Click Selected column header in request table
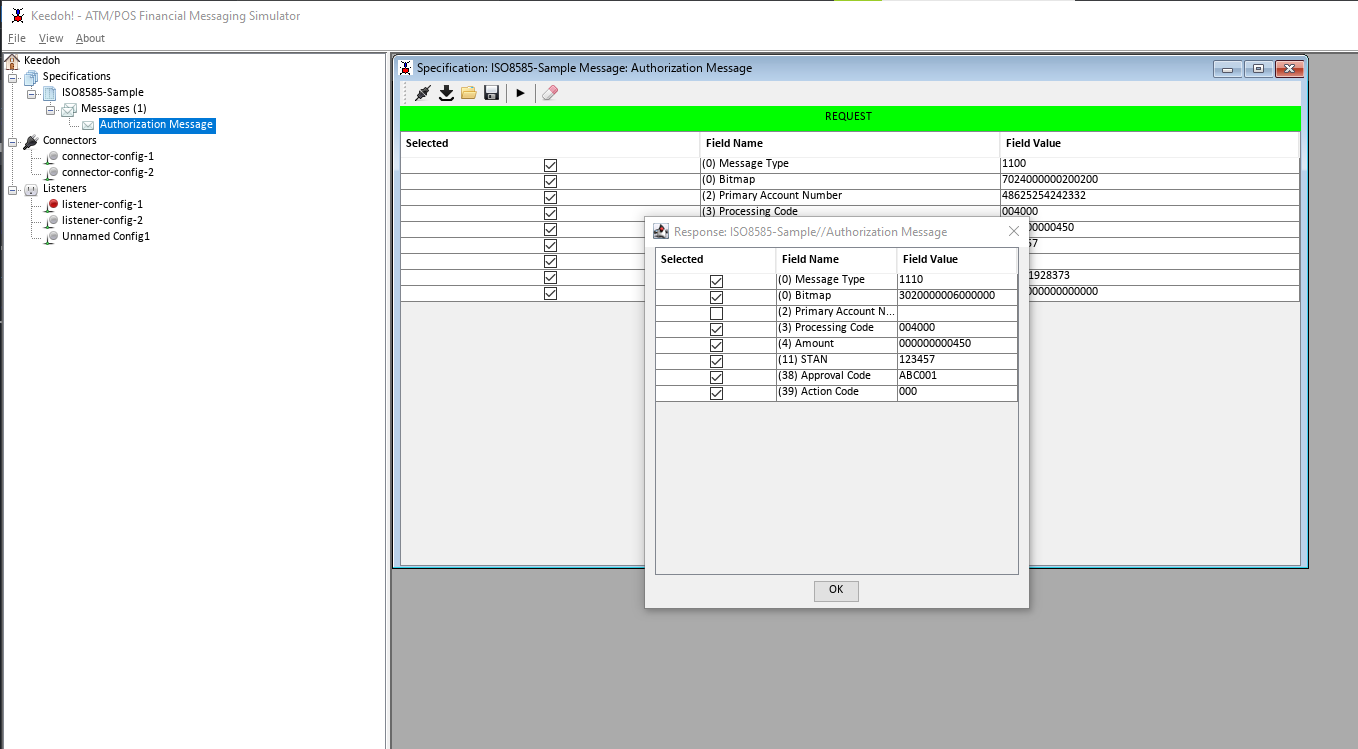Image resolution: width=1358 pixels, height=749 pixels. click(550, 143)
